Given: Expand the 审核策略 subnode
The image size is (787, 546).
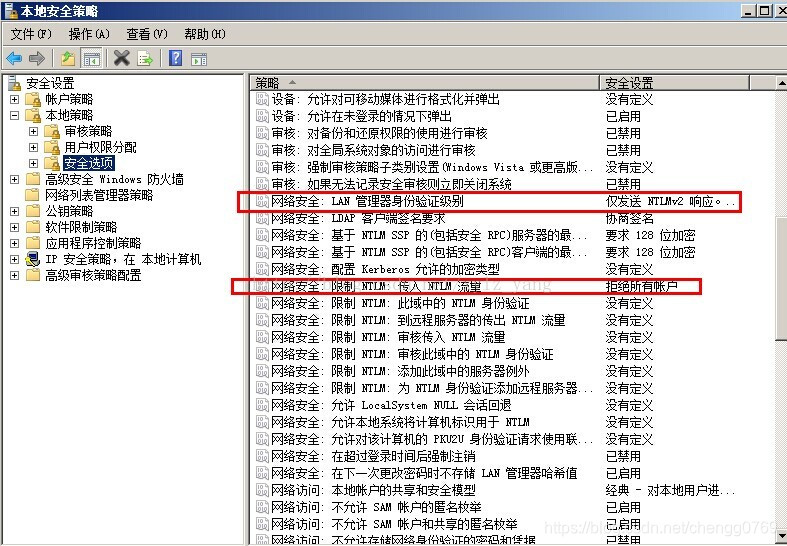Looking at the screenshot, I should (33, 131).
